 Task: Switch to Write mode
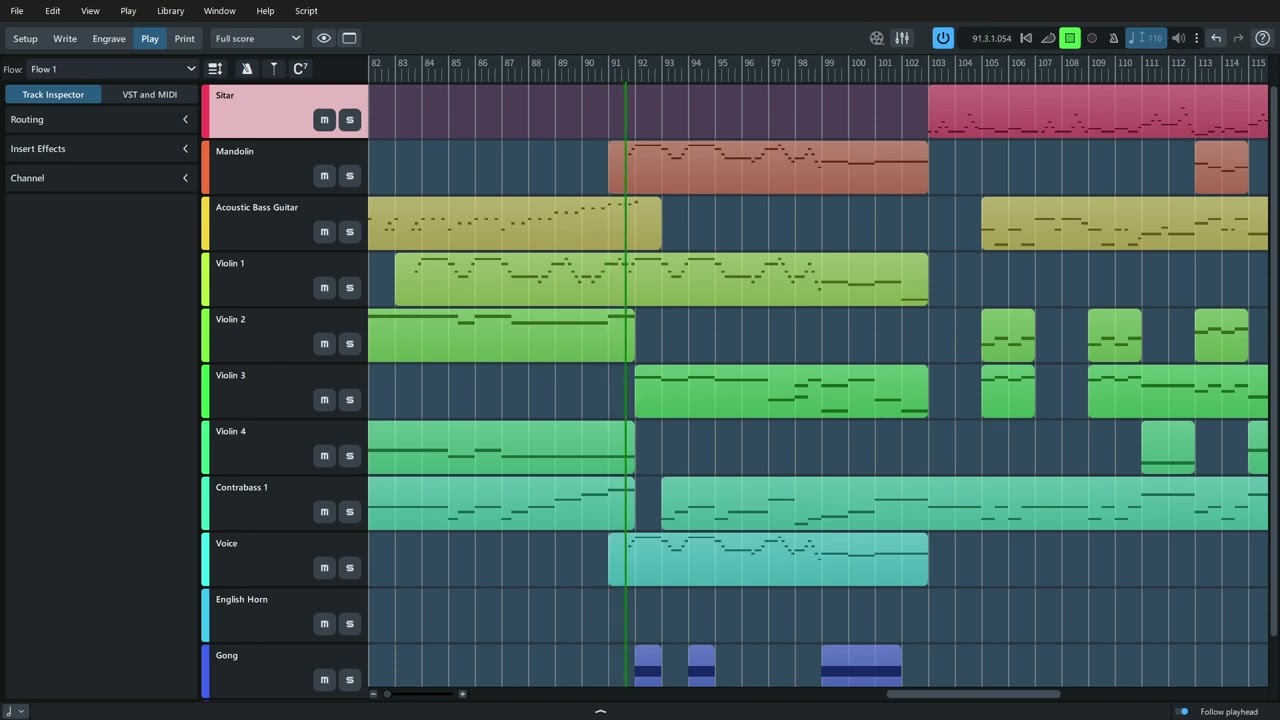pyautogui.click(x=65, y=38)
